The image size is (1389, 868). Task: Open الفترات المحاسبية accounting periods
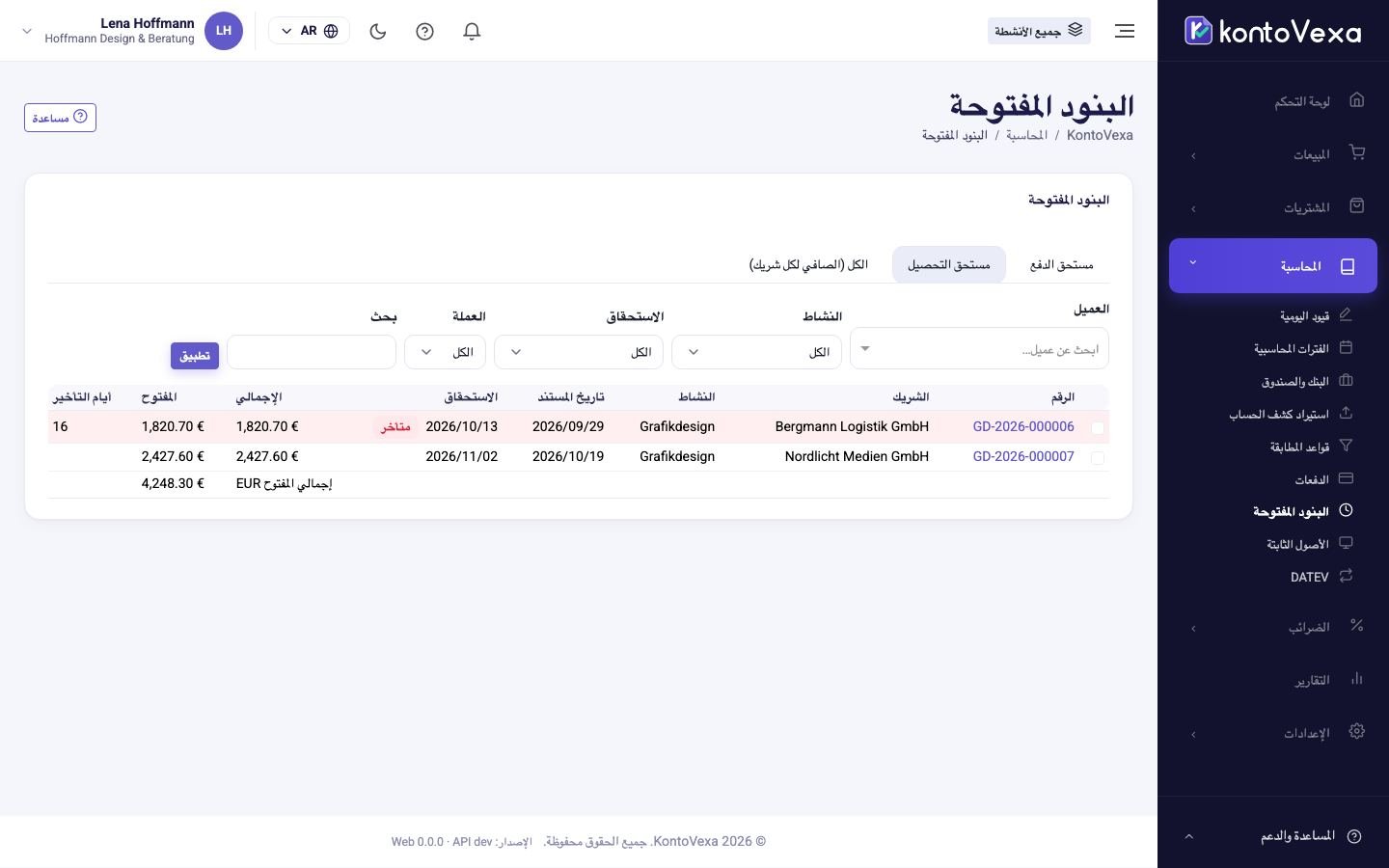(1303, 348)
